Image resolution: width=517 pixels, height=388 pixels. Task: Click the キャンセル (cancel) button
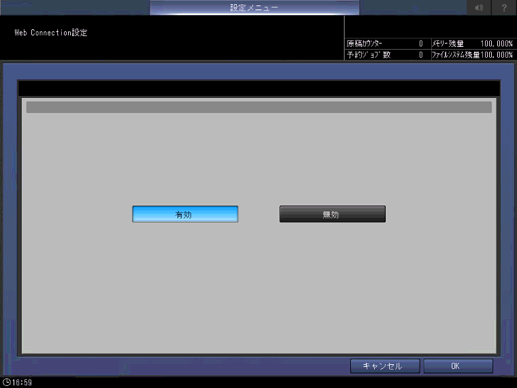click(x=385, y=366)
